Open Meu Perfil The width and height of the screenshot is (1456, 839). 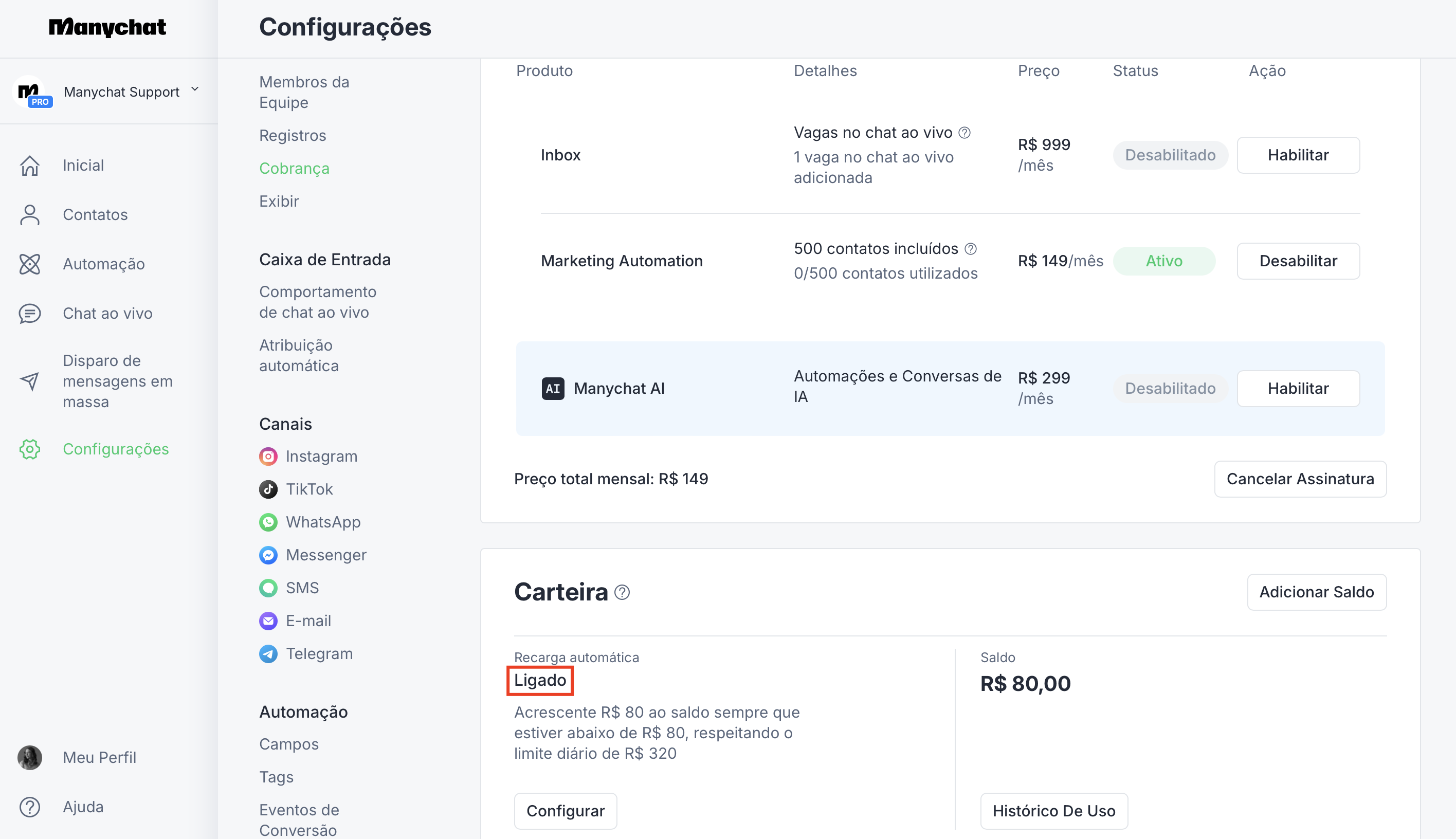(x=100, y=757)
